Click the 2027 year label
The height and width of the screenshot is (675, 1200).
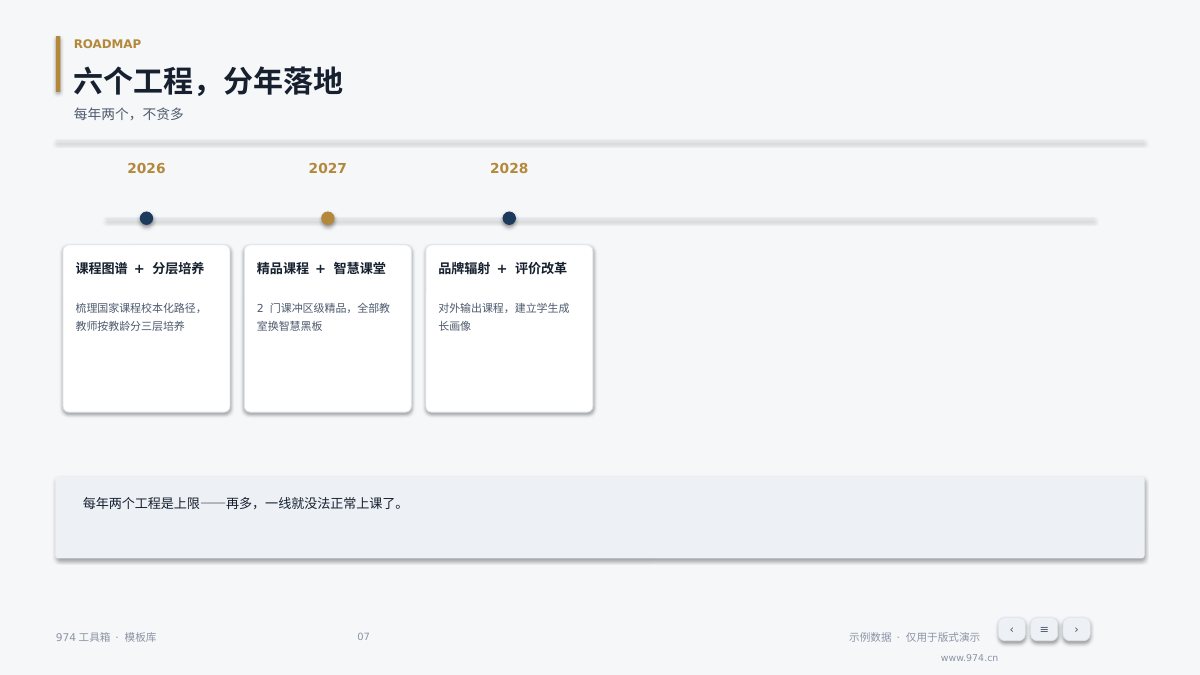click(328, 168)
